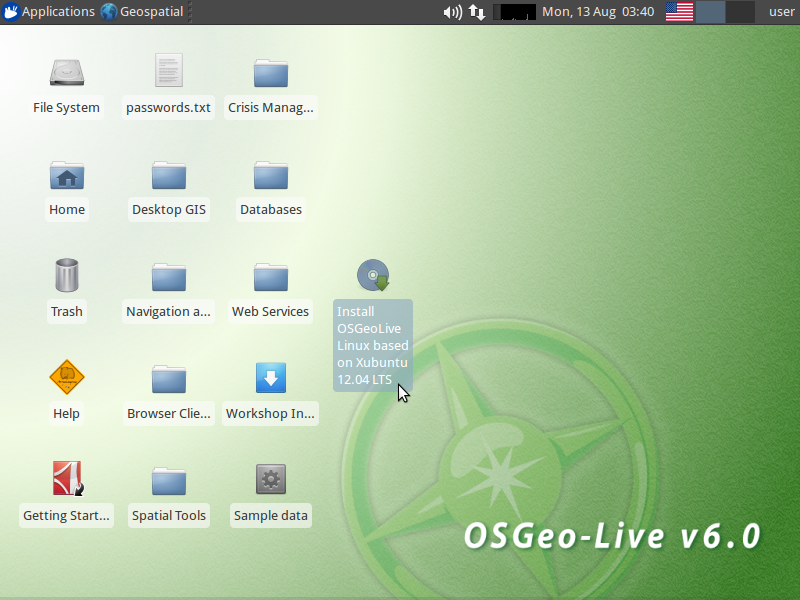Open the Web Services folder icon
The image size is (800, 600).
[271, 277]
